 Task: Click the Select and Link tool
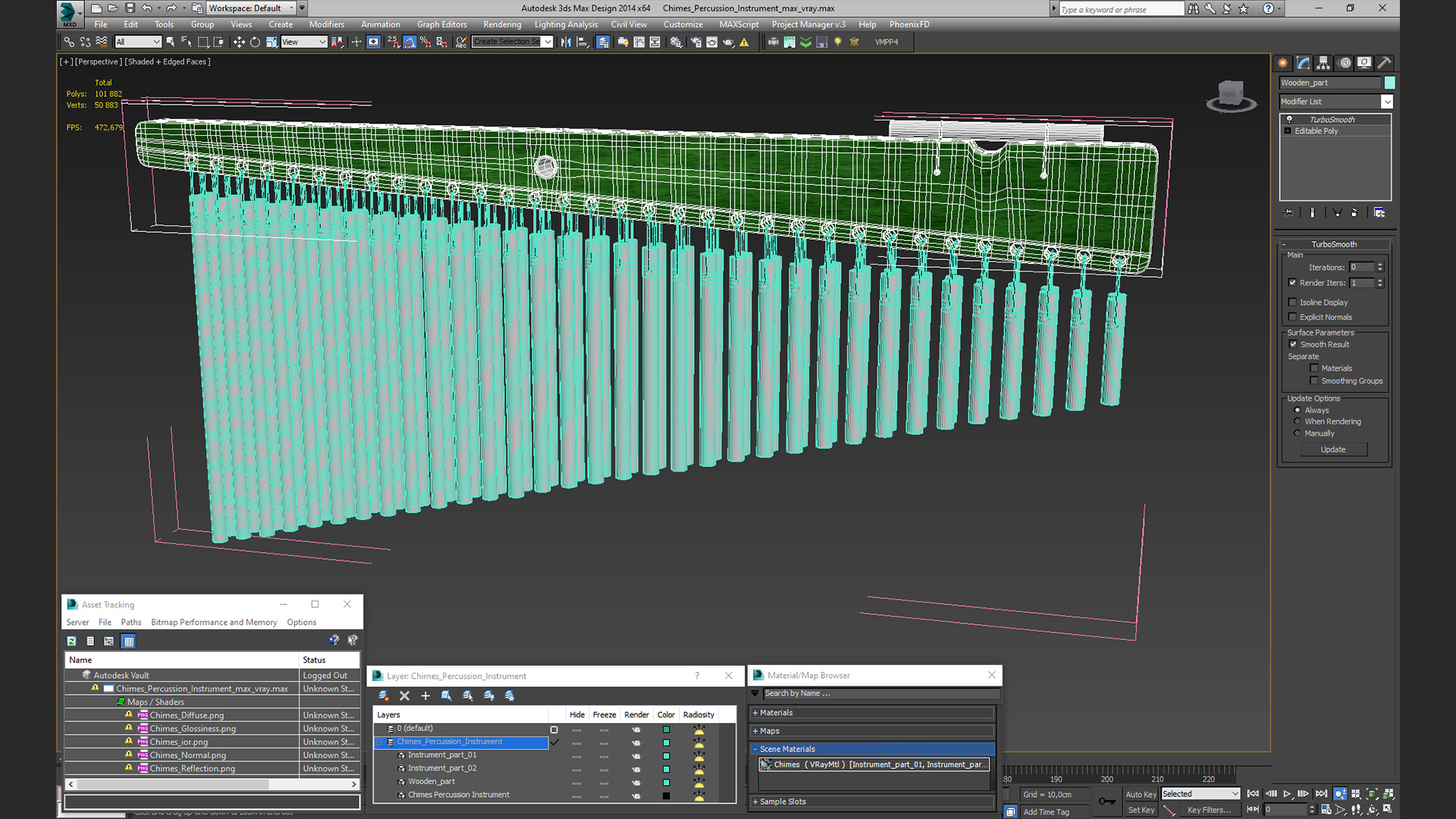pyautogui.click(x=69, y=42)
